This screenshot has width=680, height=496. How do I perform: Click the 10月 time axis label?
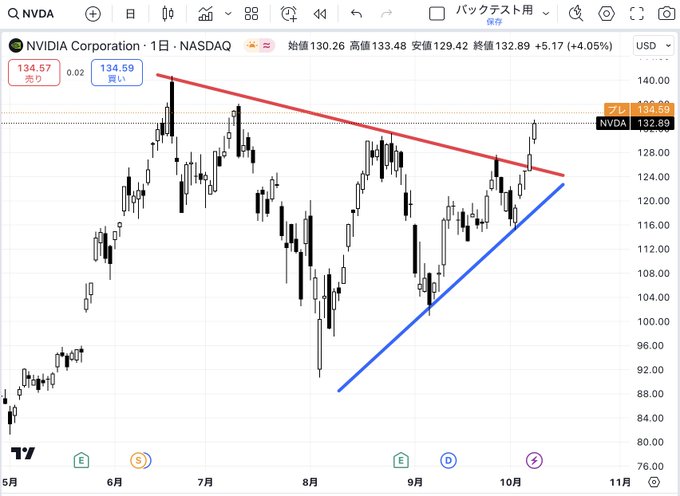511,482
